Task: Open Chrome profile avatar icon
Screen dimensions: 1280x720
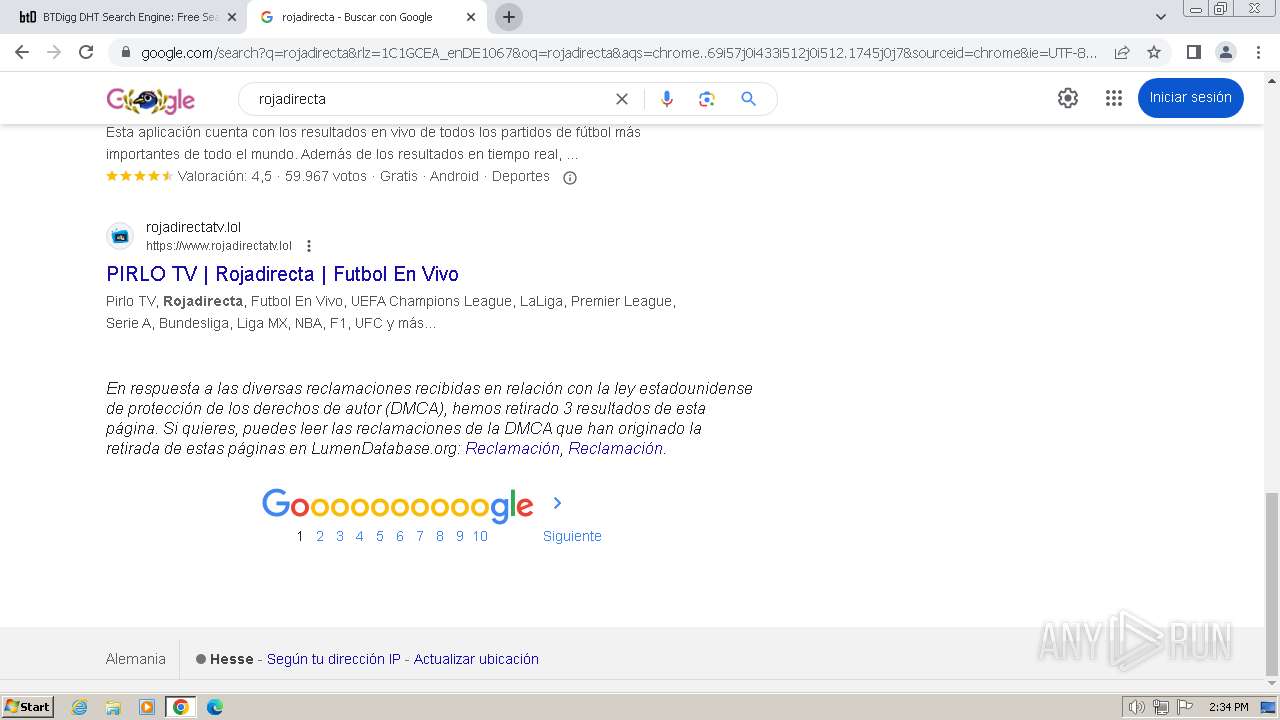Action: (1225, 52)
